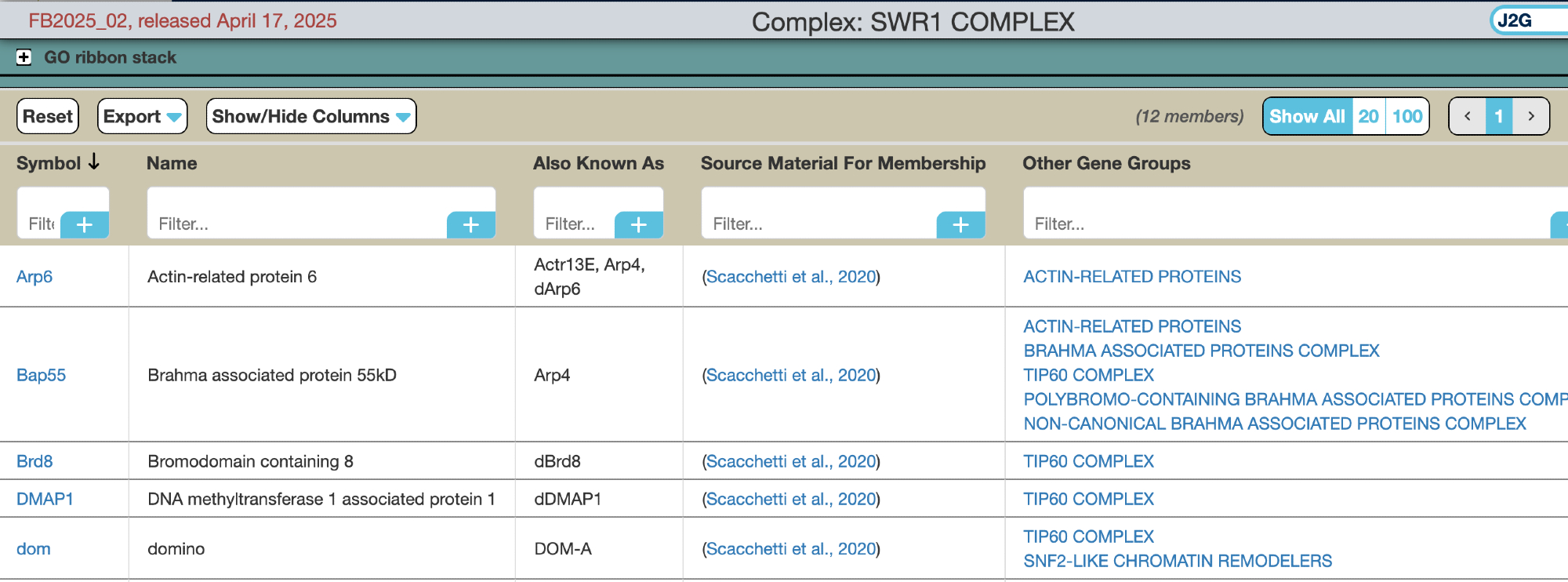The image size is (1568, 582).
Task: Click the plus icon in Also Known As filter
Action: point(639,225)
